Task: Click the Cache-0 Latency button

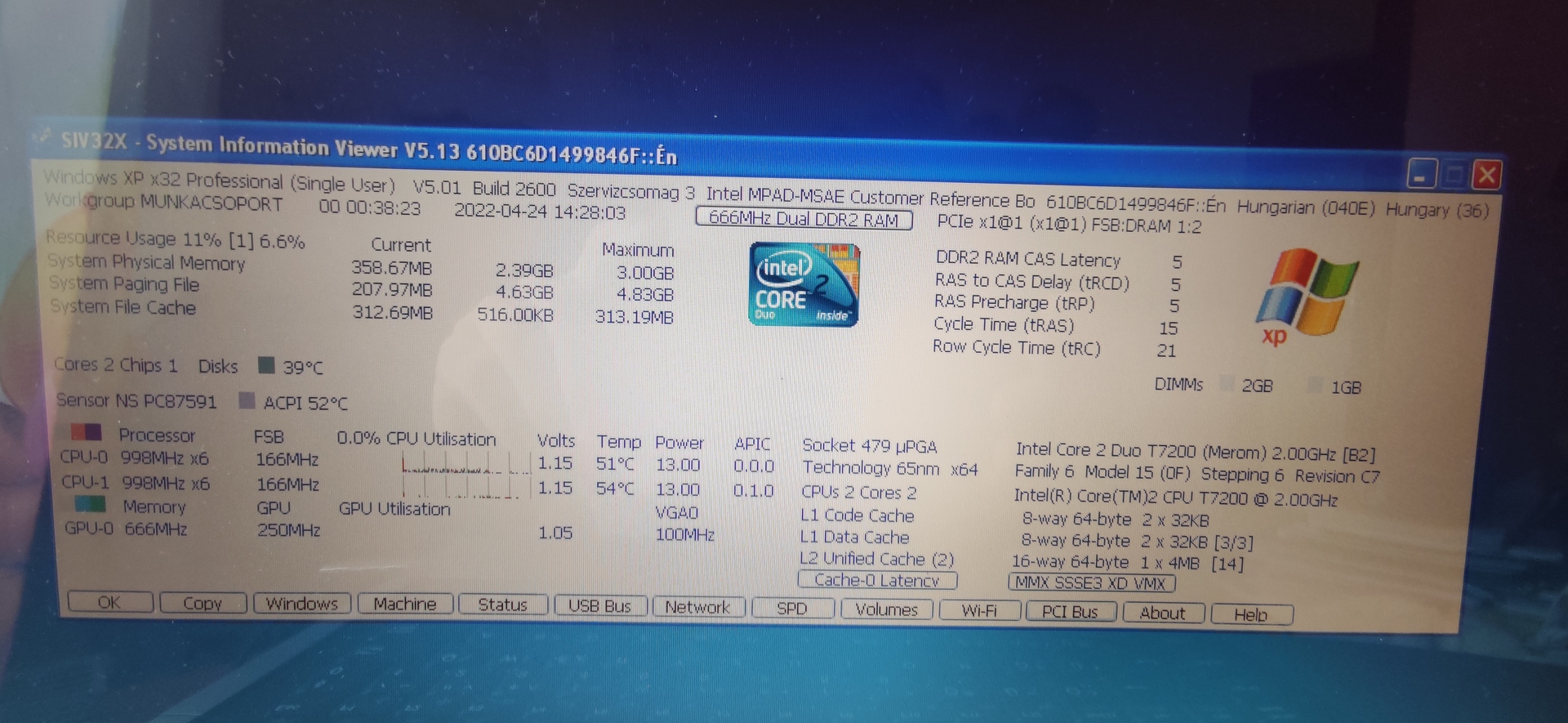Action: click(x=877, y=580)
